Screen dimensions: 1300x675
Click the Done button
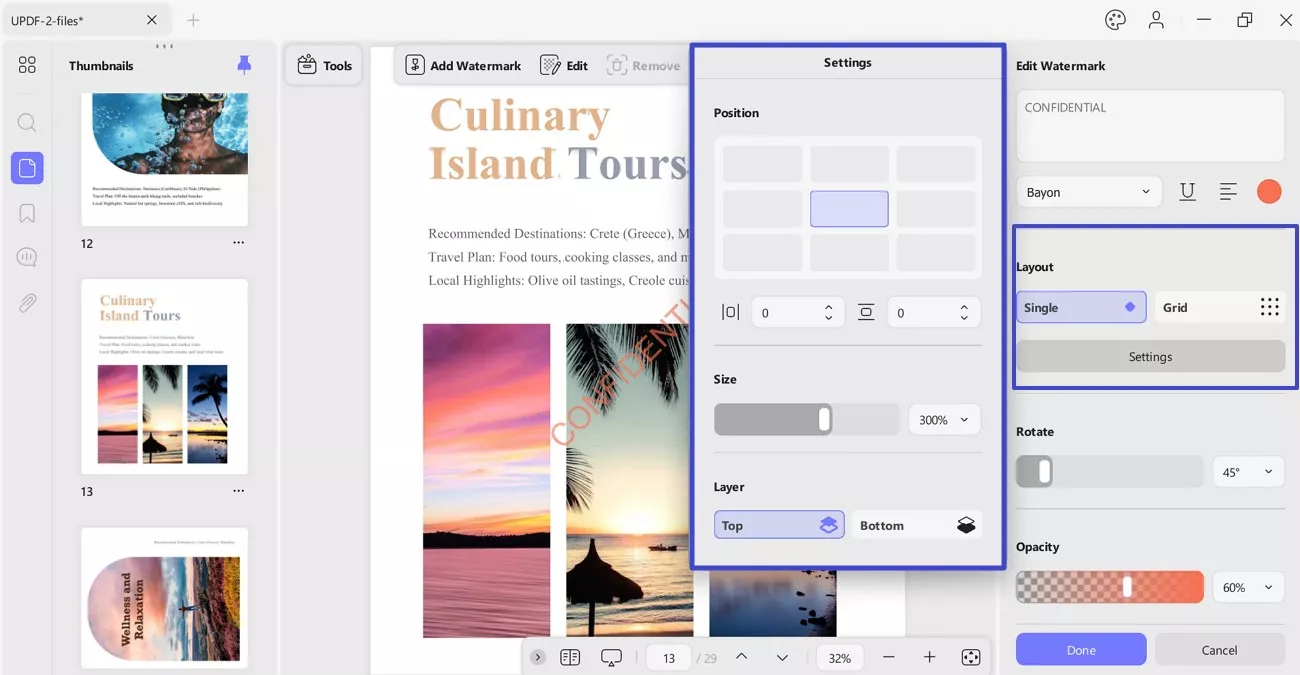[1081, 650]
